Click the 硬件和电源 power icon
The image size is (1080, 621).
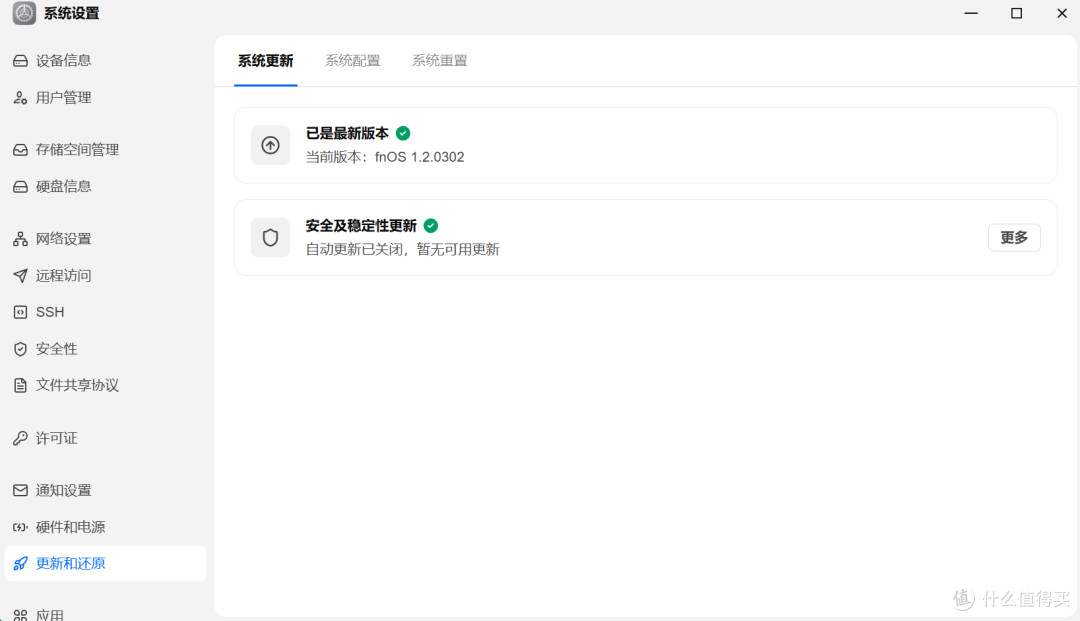pyautogui.click(x=21, y=527)
